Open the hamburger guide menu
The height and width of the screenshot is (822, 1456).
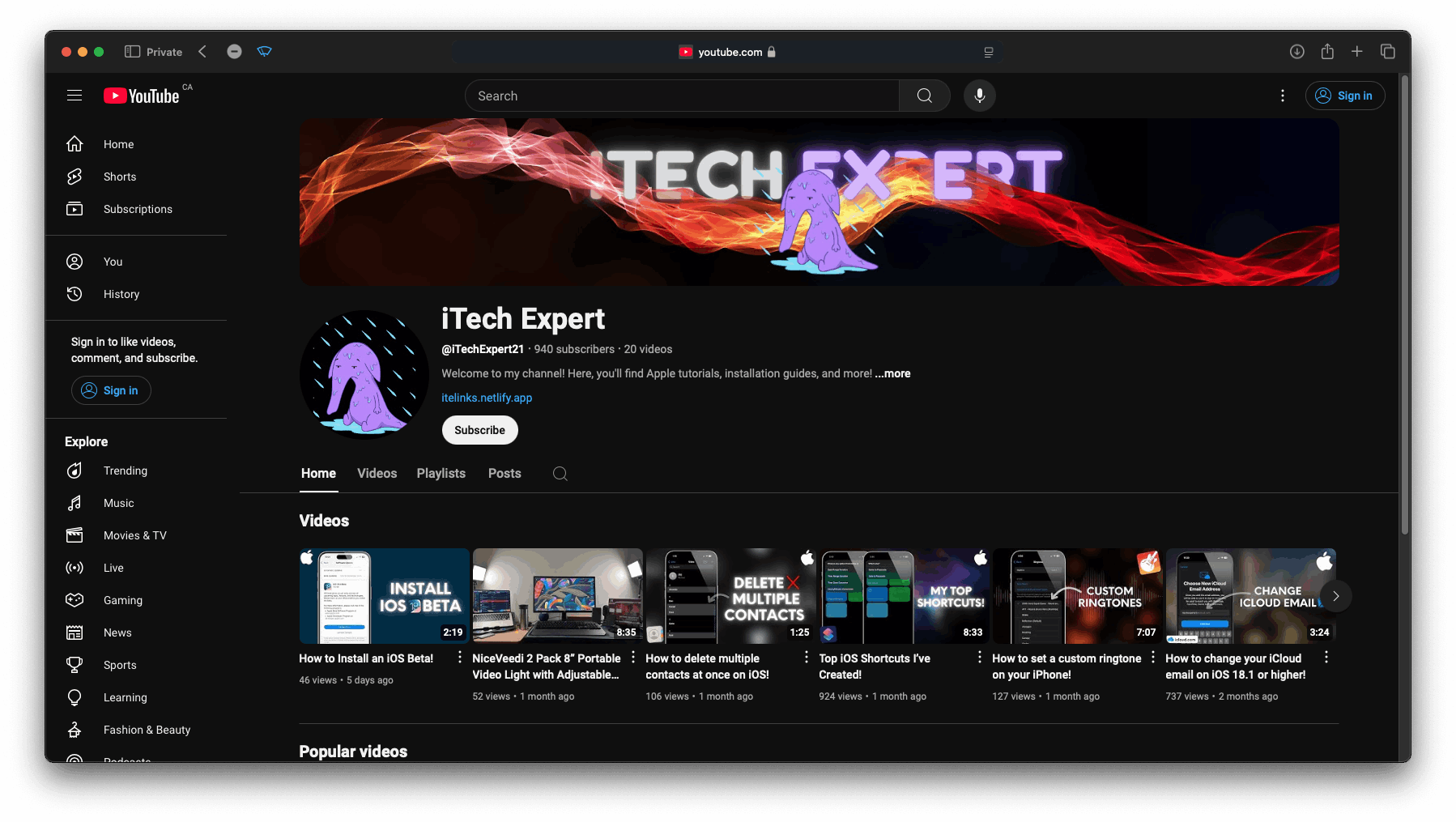coord(75,96)
